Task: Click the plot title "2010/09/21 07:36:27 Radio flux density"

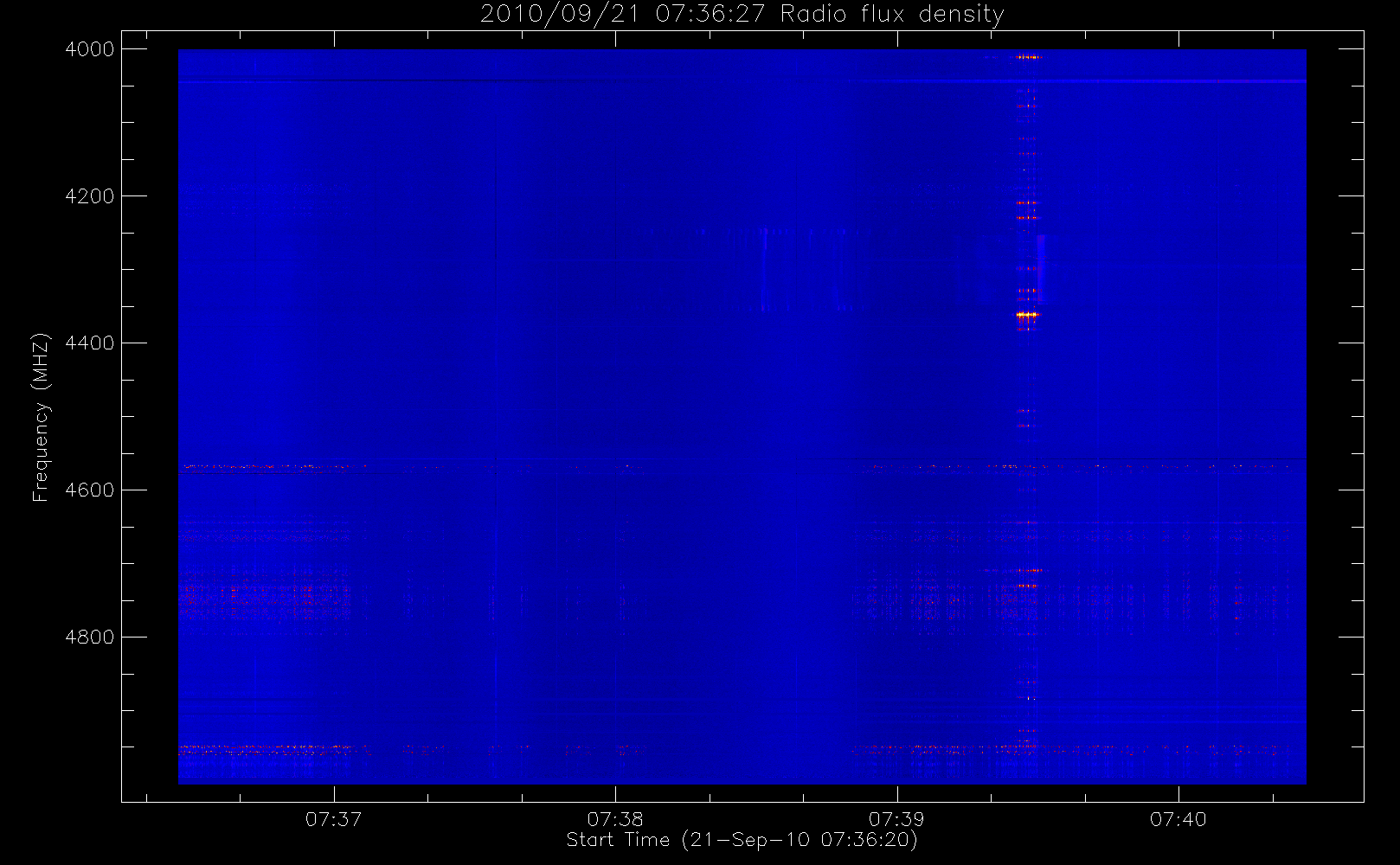Action: [x=742, y=15]
